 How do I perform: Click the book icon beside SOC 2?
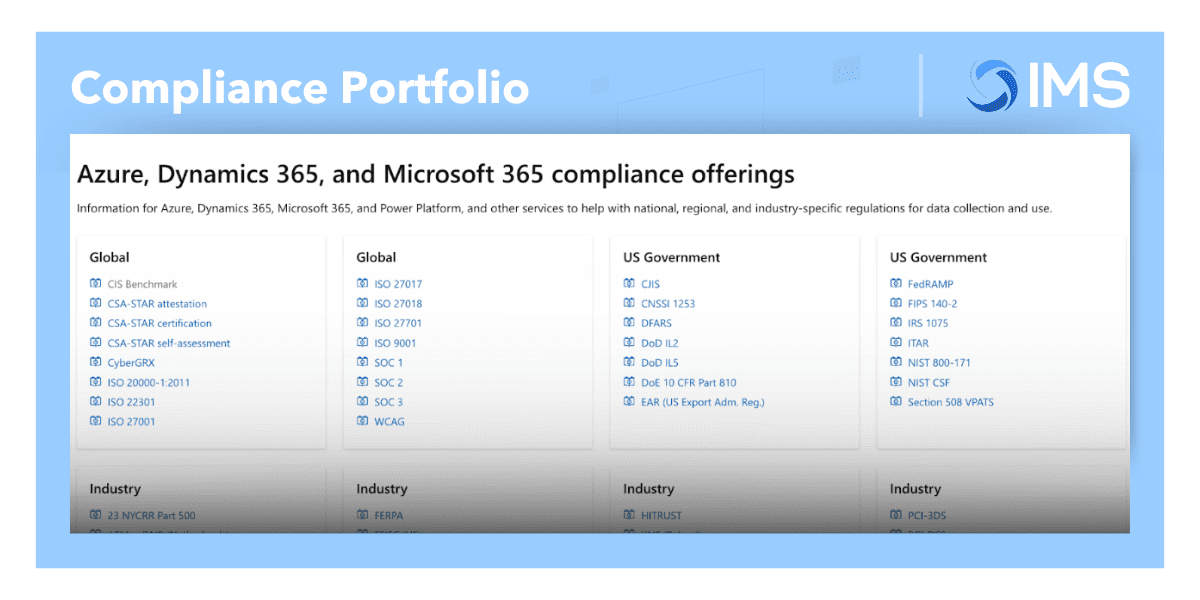pyautogui.click(x=363, y=382)
